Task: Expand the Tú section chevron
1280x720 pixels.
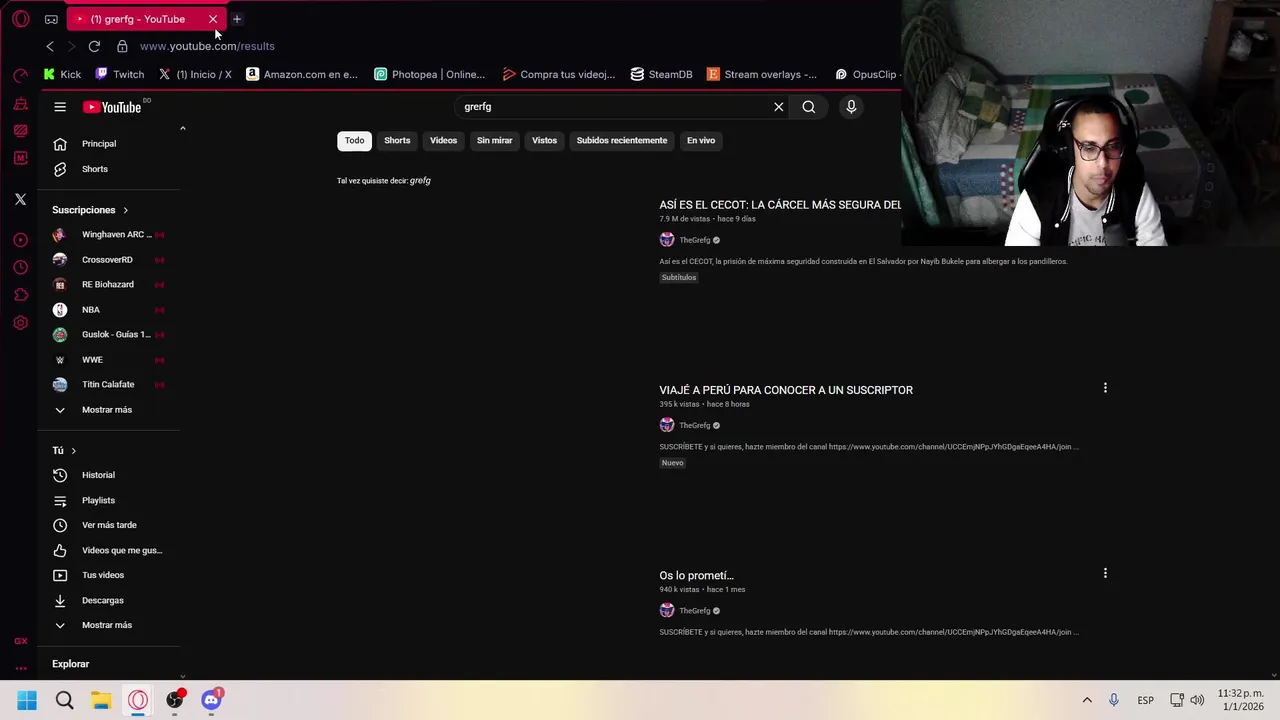Action: [73, 451]
